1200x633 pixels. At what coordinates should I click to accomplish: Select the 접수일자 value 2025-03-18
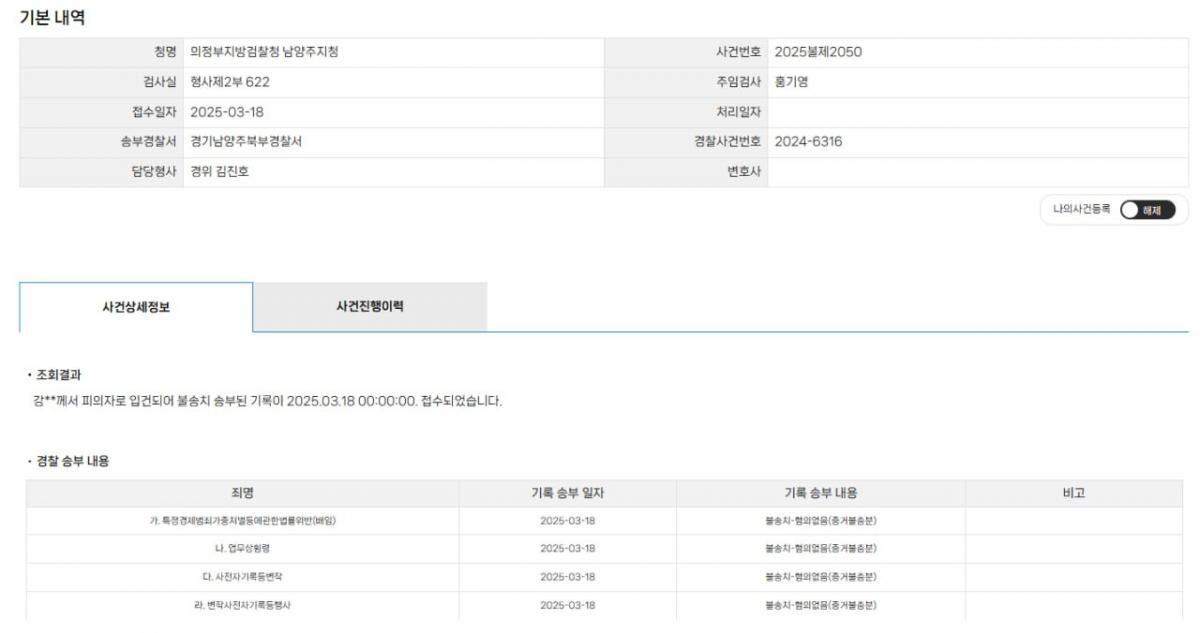(227, 112)
